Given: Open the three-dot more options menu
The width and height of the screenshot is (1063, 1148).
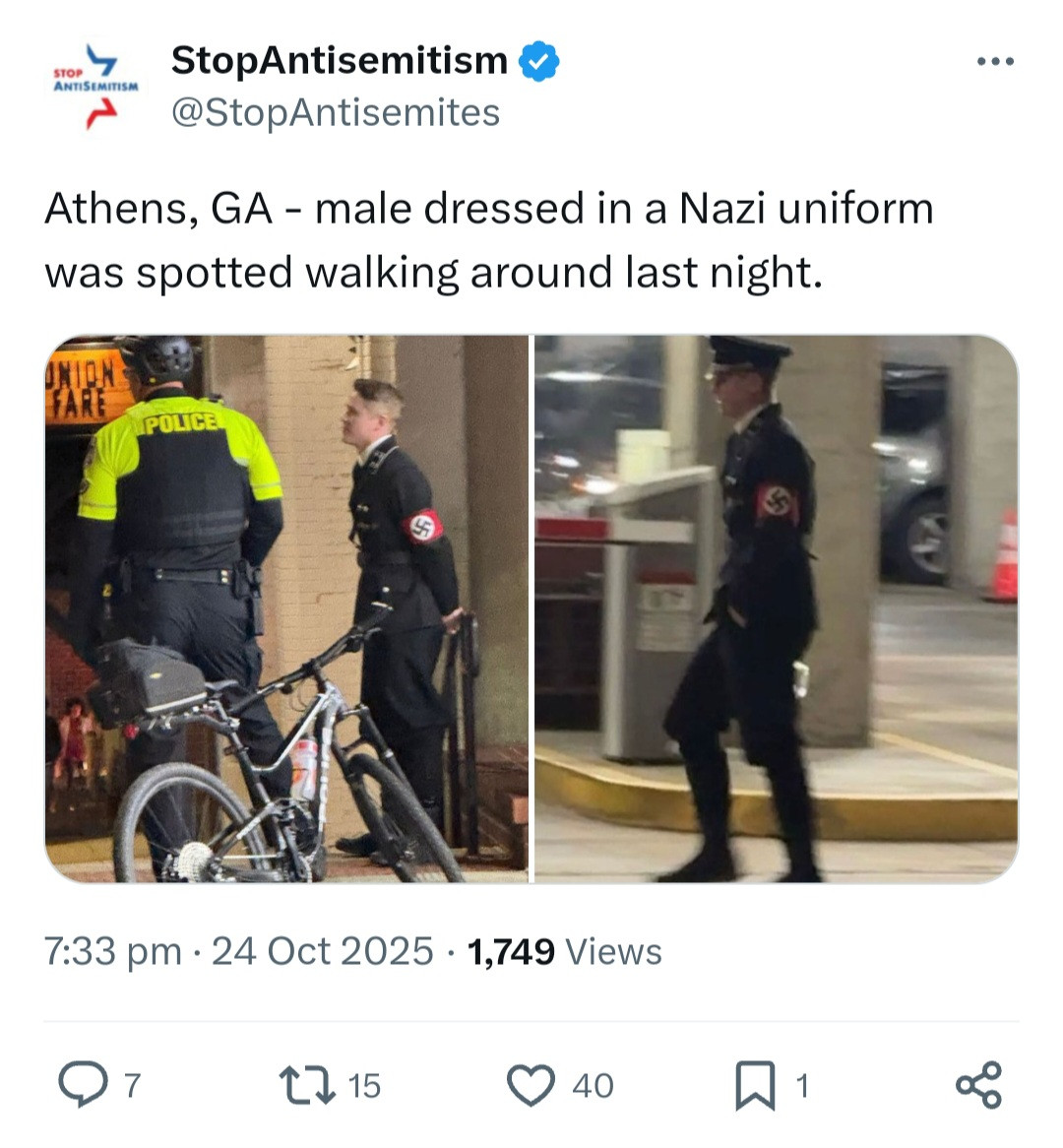Looking at the screenshot, I should [996, 61].
